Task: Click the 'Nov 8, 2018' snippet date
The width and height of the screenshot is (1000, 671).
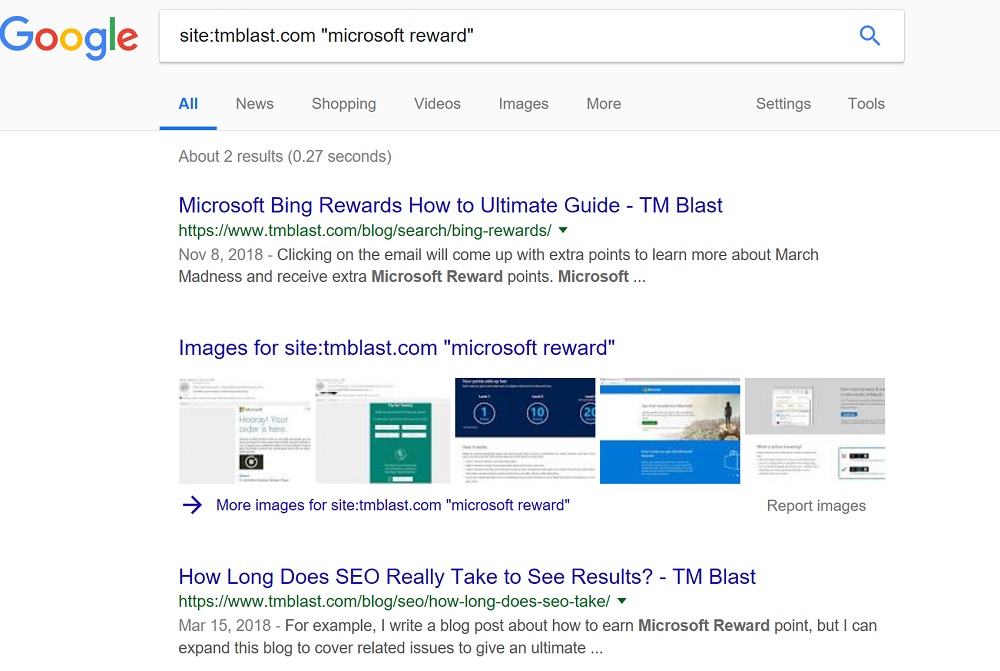Action: [221, 255]
